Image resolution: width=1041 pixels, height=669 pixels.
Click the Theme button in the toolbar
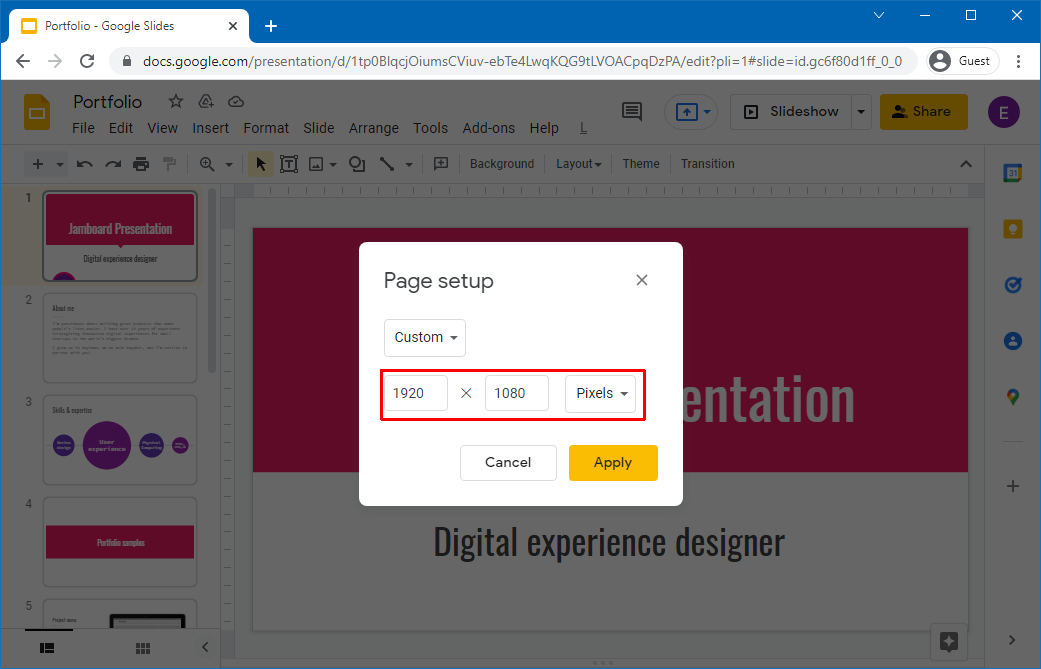tap(640, 163)
